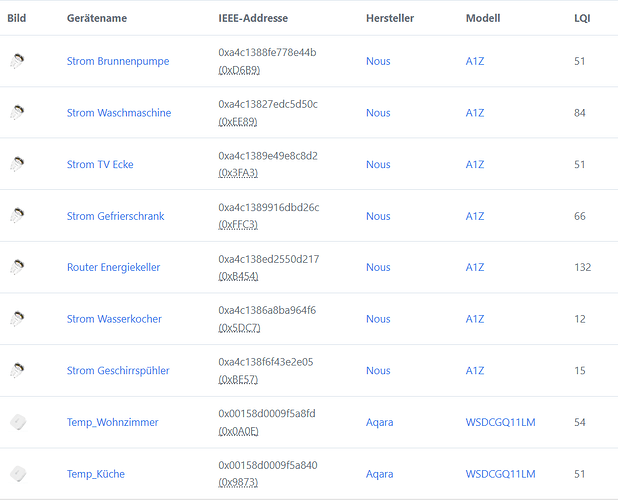Click the Temp_Küche sensor thumbnail
The image size is (618, 500).
[x=18, y=474]
